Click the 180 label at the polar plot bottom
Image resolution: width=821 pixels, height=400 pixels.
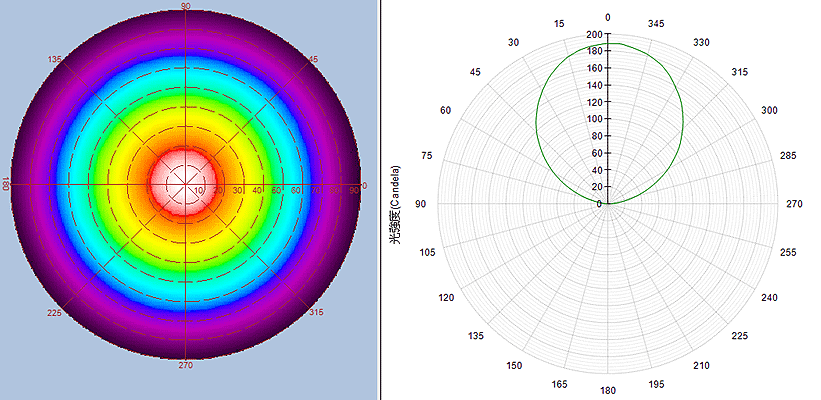(x=607, y=390)
